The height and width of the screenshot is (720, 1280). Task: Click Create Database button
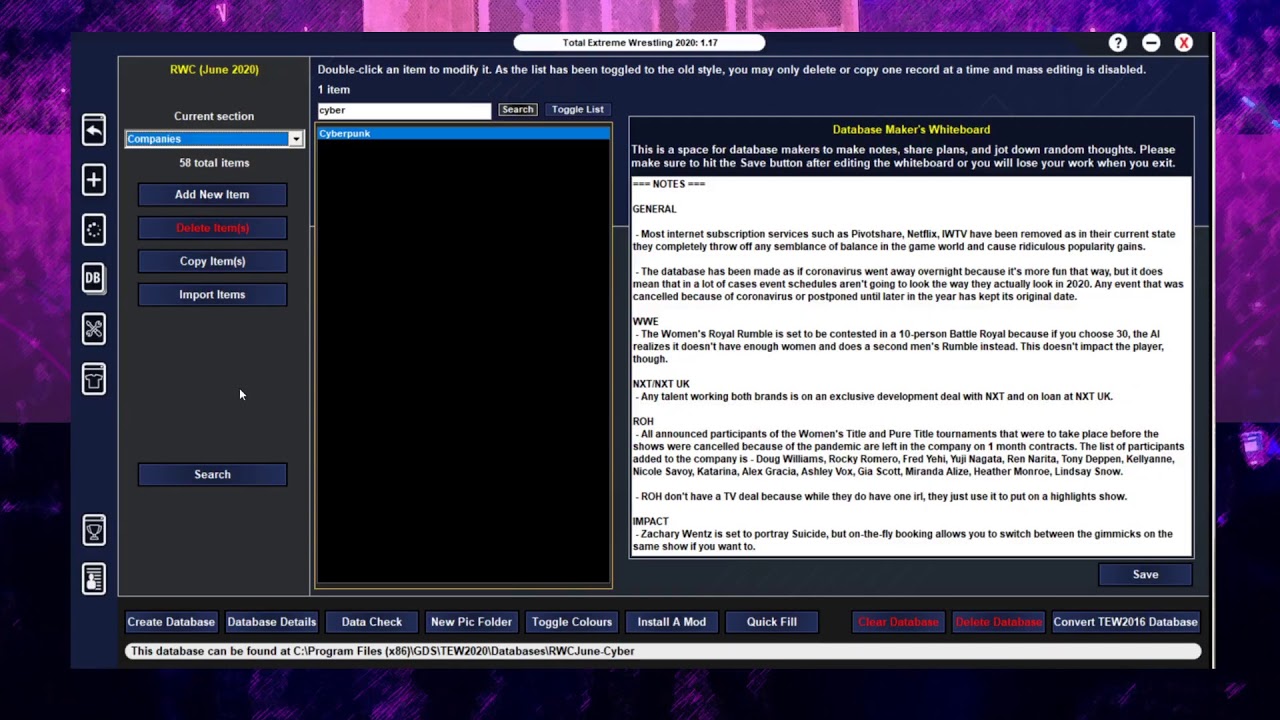point(171,622)
